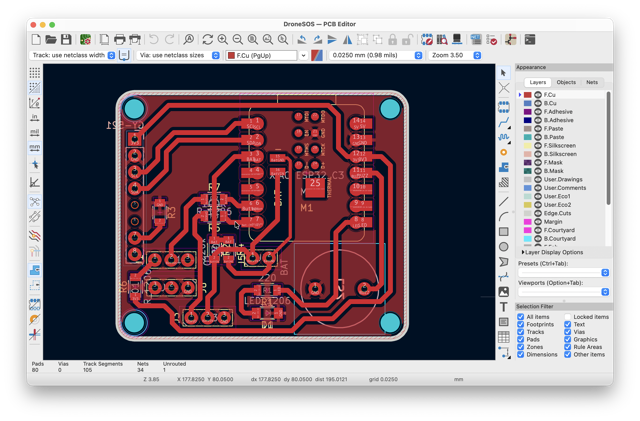Click the Save board icon
The width and height of the screenshot is (640, 421).
coord(66,40)
